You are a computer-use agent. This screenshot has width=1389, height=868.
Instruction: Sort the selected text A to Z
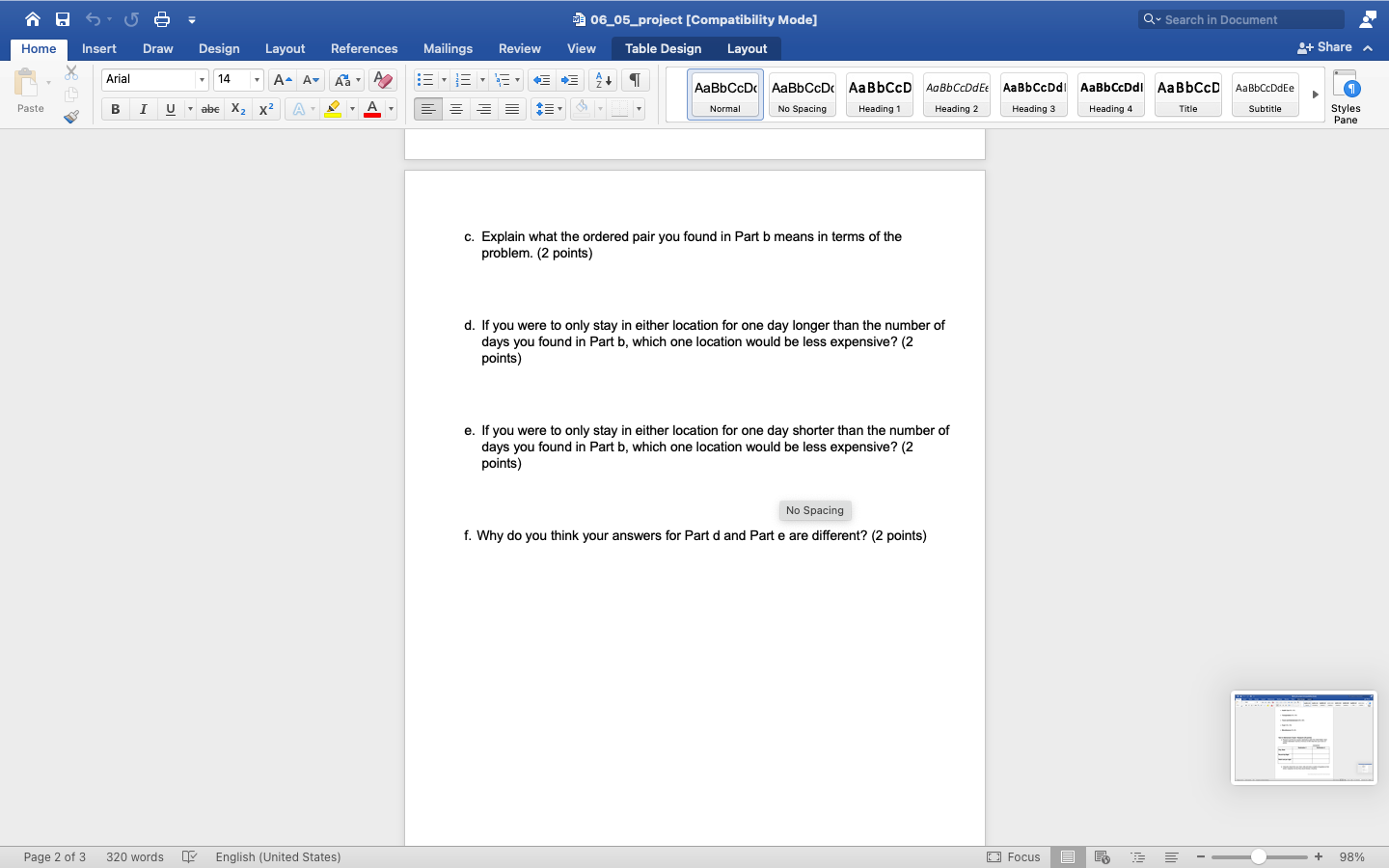pos(603,80)
